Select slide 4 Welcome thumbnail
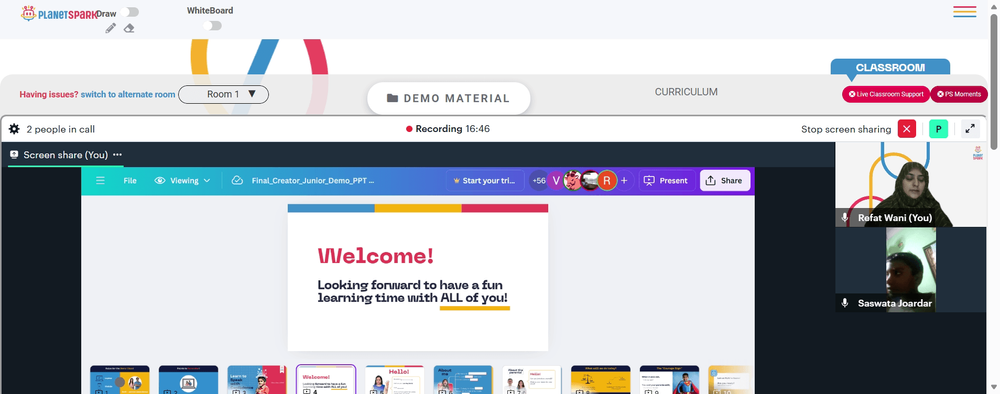 point(326,380)
